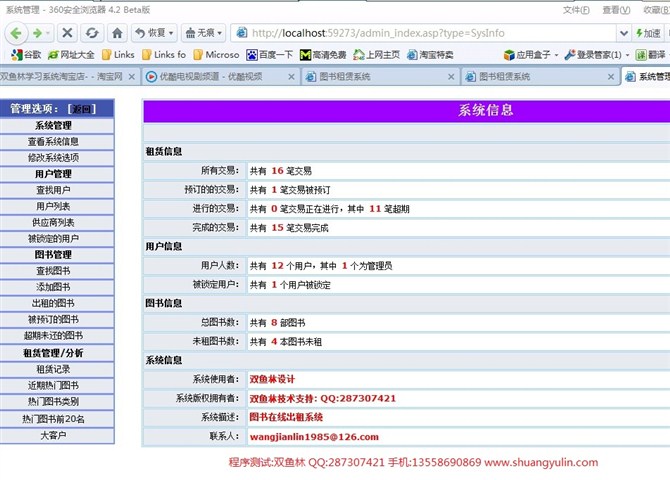Viewport: 670px width, 480px height.
Task: Open 查看系统信息 in sidebar
Action: pos(53,141)
